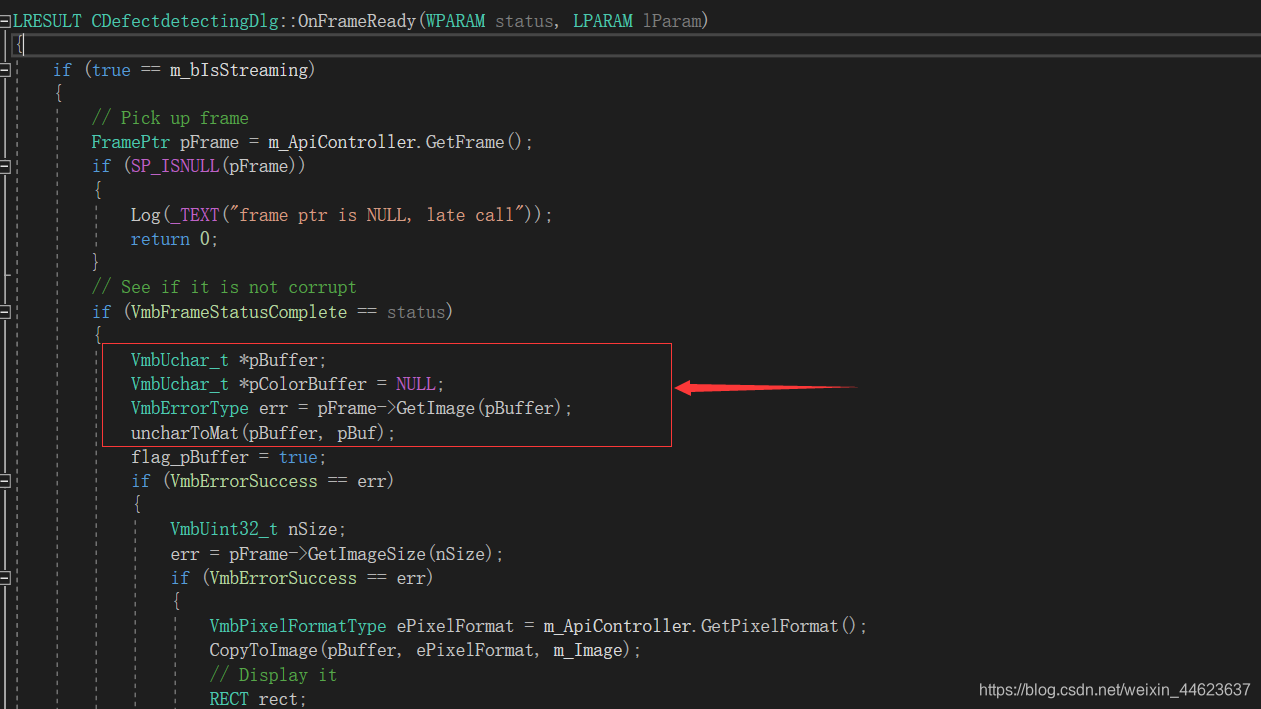
Task: Collapse the 'if (VmbFrameStatusComplete == status)' block
Action: tap(5, 313)
